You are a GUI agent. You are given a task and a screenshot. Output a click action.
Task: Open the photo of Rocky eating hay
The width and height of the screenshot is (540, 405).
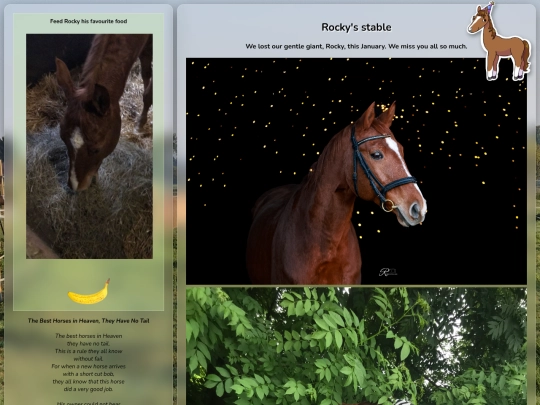click(89, 146)
